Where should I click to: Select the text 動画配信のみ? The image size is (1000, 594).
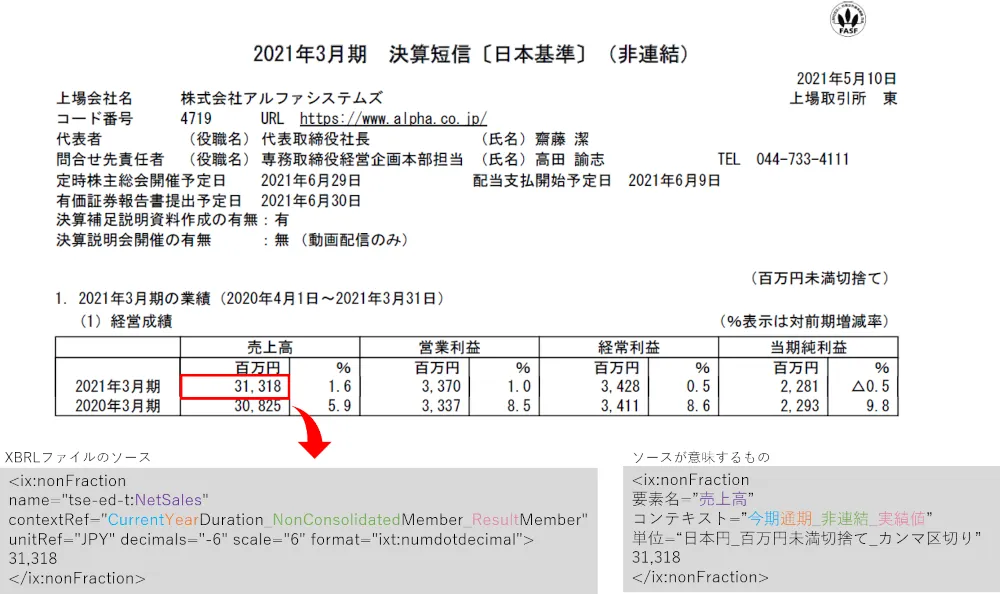355,240
